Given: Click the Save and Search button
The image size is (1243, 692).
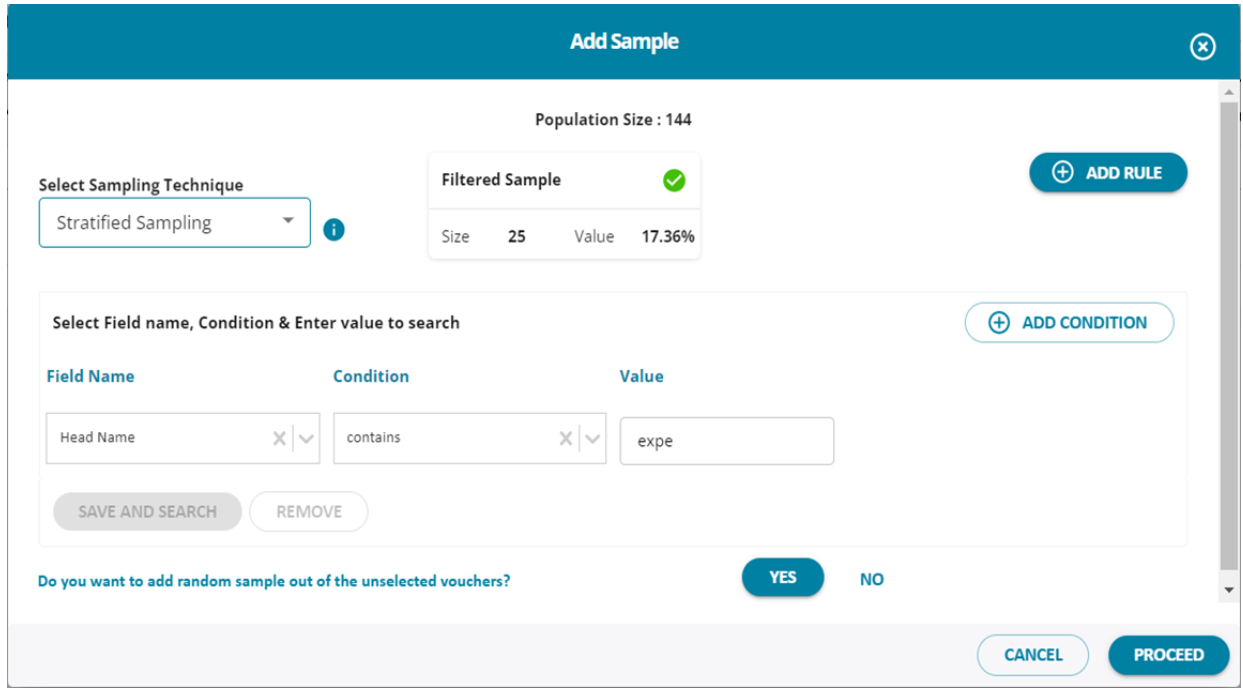Looking at the screenshot, I should click(147, 511).
